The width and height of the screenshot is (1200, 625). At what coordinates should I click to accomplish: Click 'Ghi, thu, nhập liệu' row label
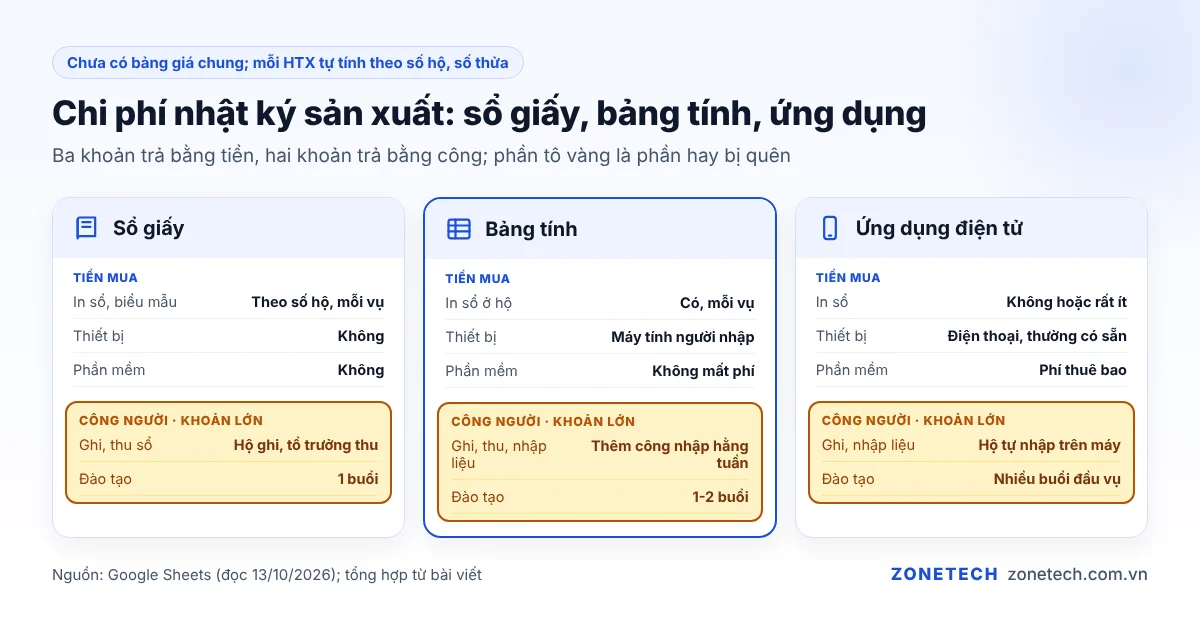tap(499, 454)
